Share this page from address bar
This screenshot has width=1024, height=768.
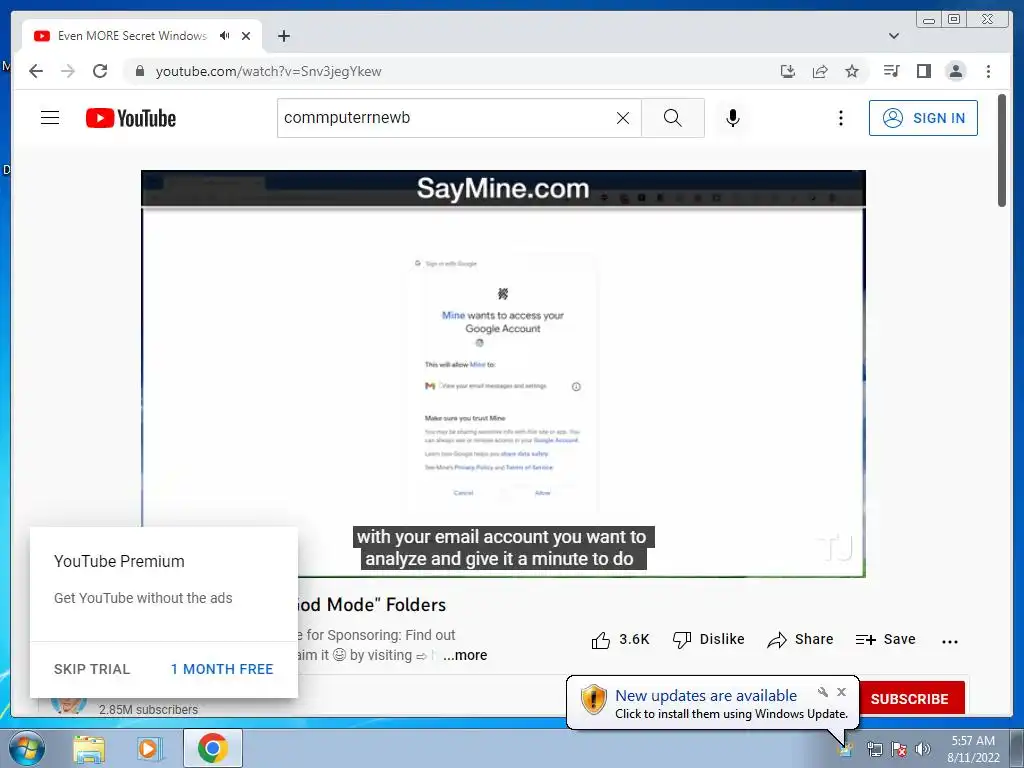(820, 71)
